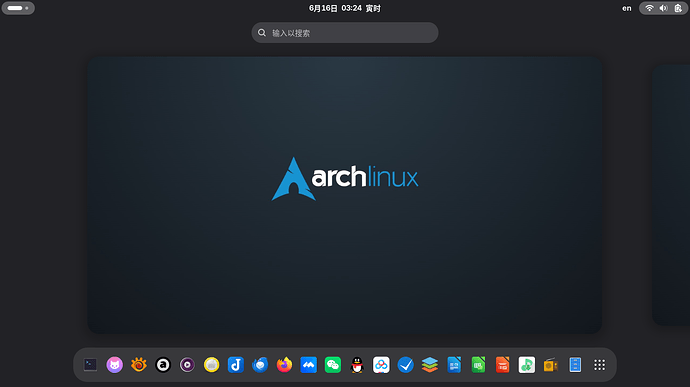Viewport: 690px width, 387px height.
Task: Open the calendar from the date and clock
Action: (x=345, y=8)
